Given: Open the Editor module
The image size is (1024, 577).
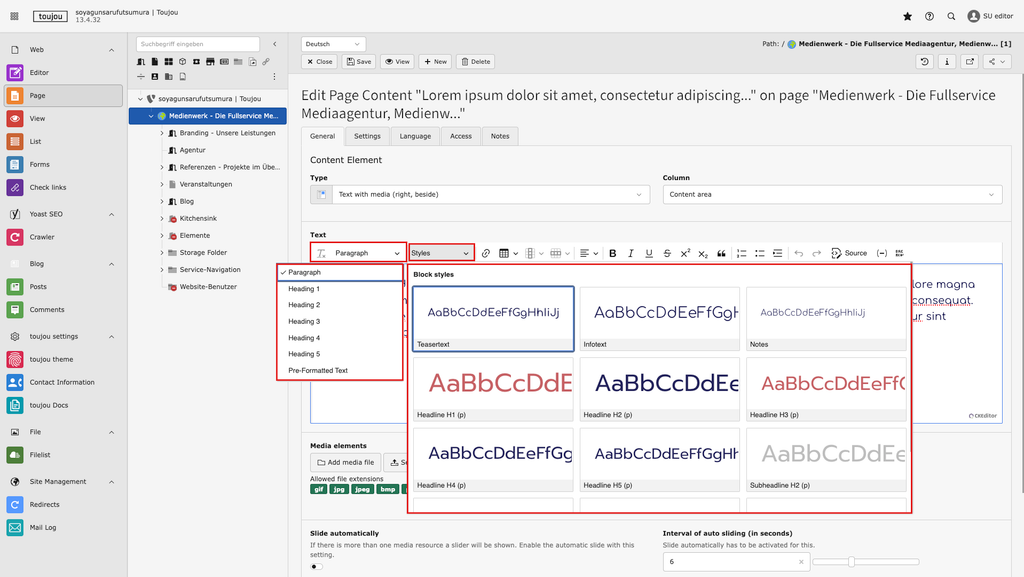Looking at the screenshot, I should tap(63, 72).
